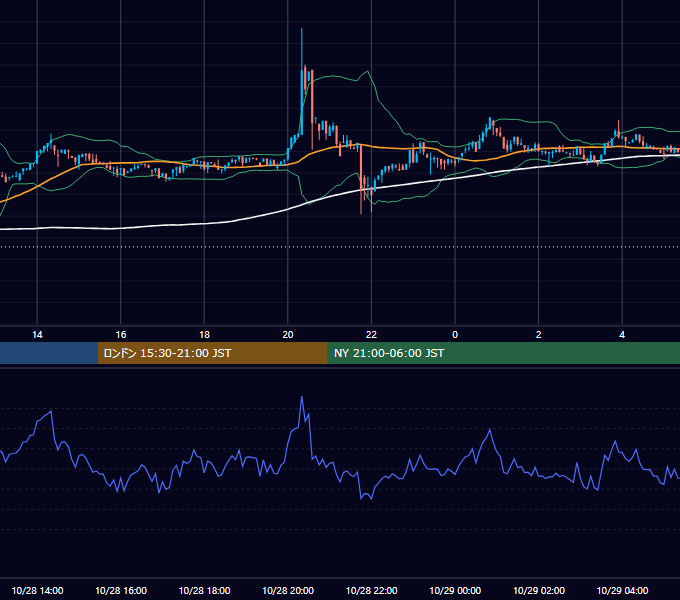Select the ロンドン 15:30-21:00 JST session band
The width and height of the screenshot is (680, 600).
(x=212, y=353)
